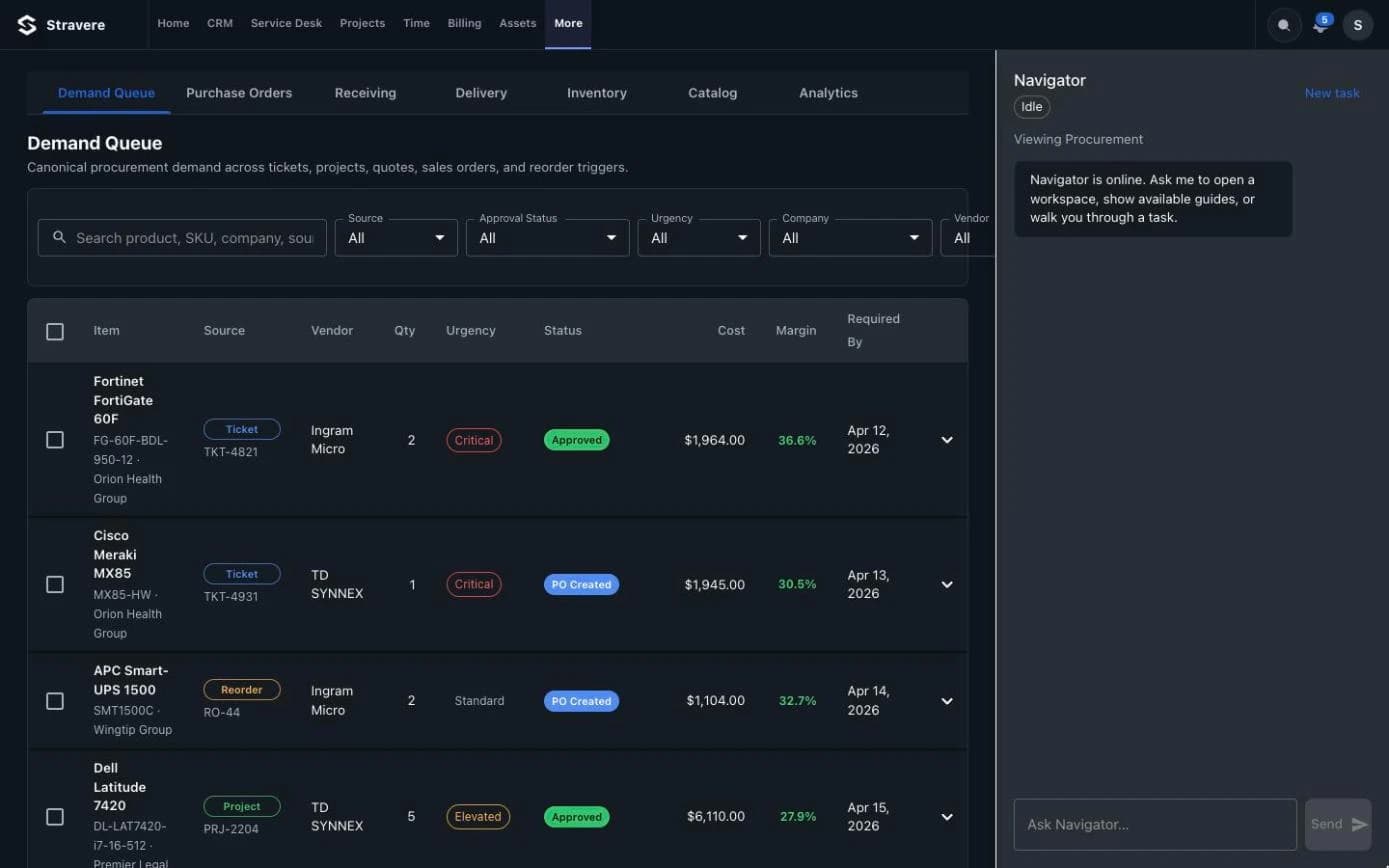Click the Ticket badge for TKT-4821
Image resolution: width=1389 pixels, height=868 pixels.
point(242,429)
